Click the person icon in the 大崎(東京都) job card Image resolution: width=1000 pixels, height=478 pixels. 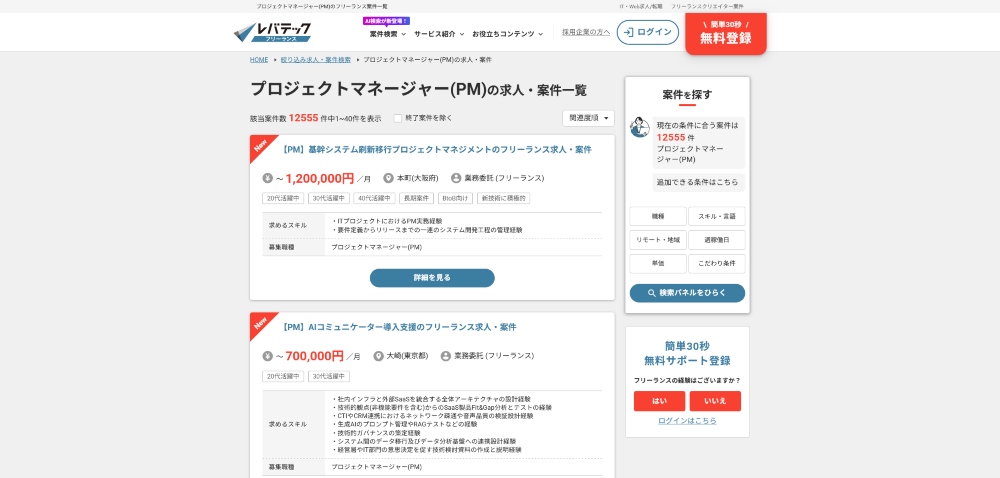click(446, 356)
